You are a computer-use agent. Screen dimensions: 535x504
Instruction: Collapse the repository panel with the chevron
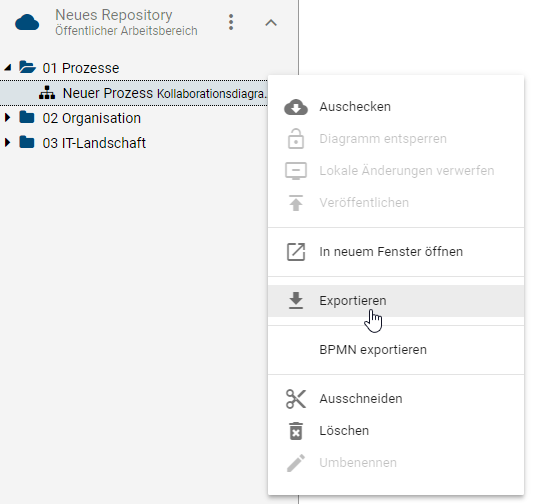coord(271,23)
